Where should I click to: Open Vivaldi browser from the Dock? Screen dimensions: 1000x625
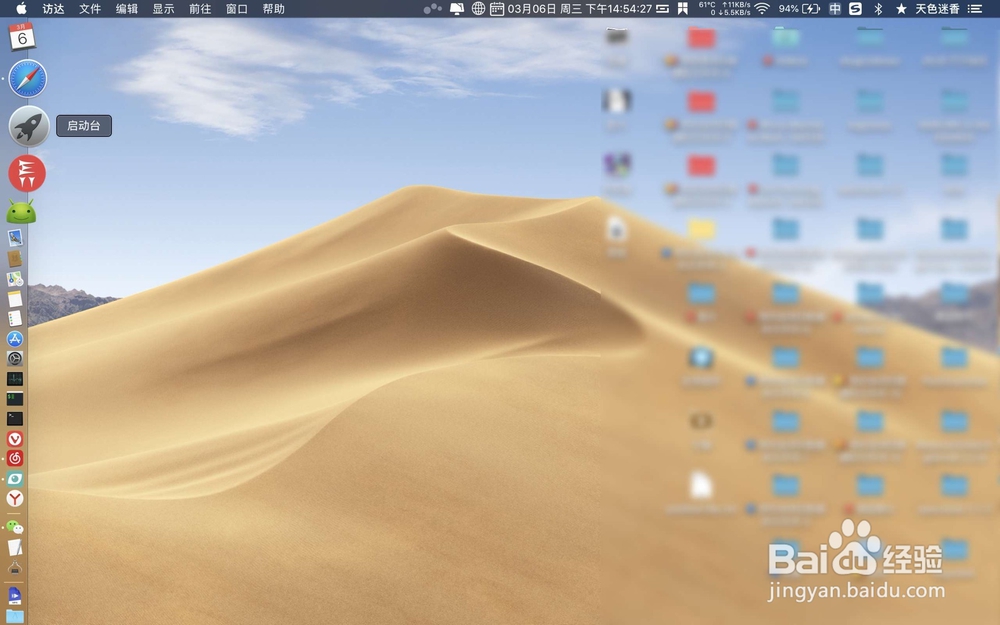(x=14, y=439)
